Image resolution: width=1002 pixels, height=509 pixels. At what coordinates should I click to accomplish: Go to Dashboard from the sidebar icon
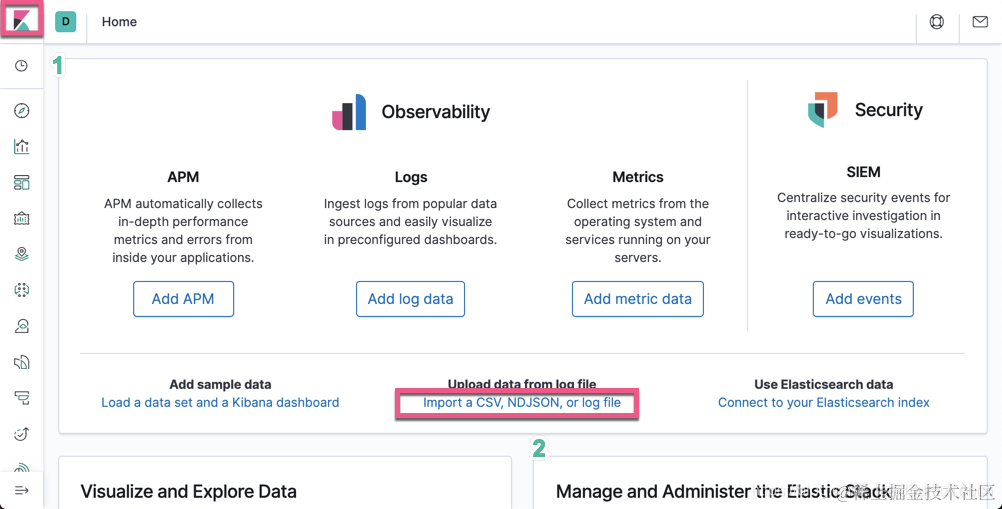pos(21,183)
